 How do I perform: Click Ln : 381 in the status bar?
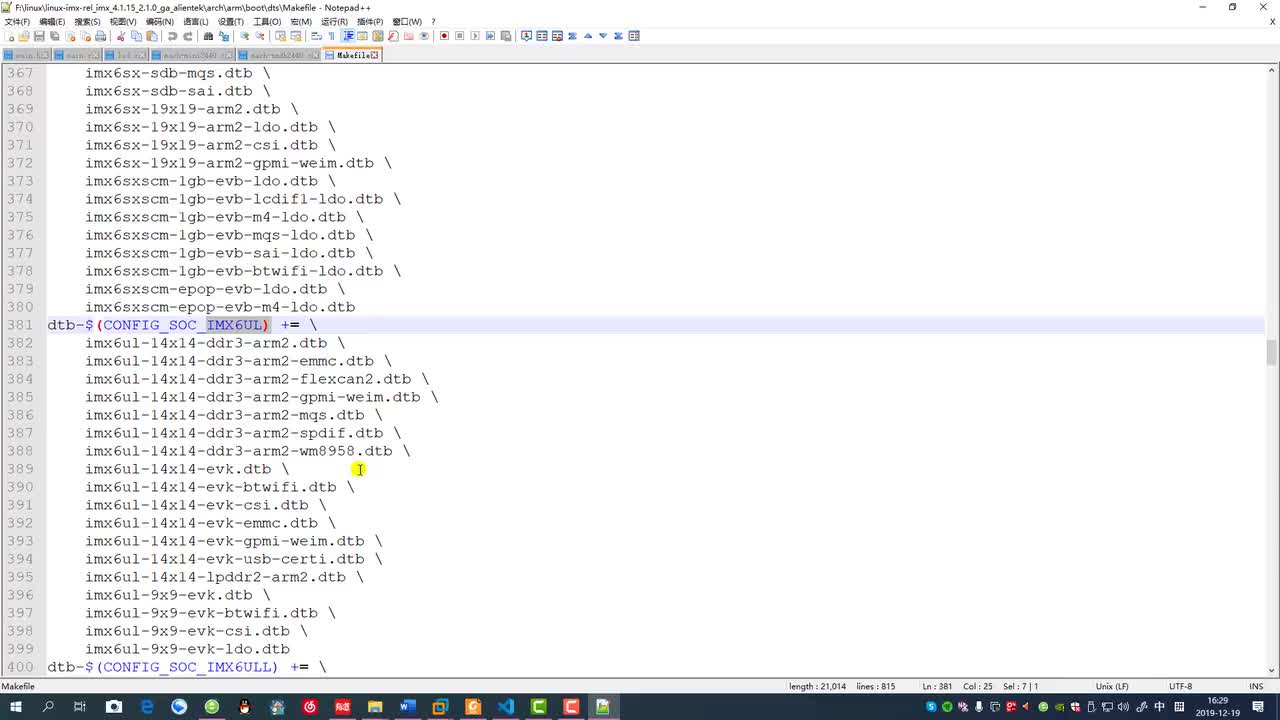pyautogui.click(x=937, y=686)
